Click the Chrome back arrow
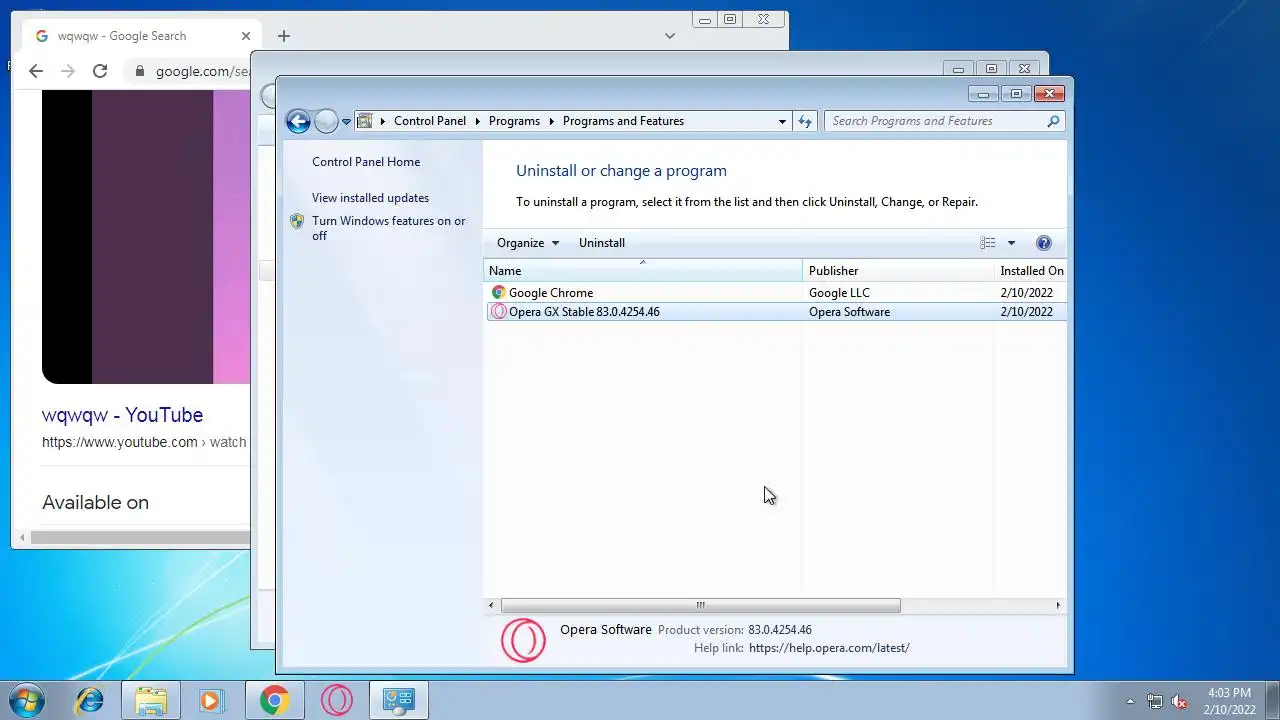 [36, 71]
